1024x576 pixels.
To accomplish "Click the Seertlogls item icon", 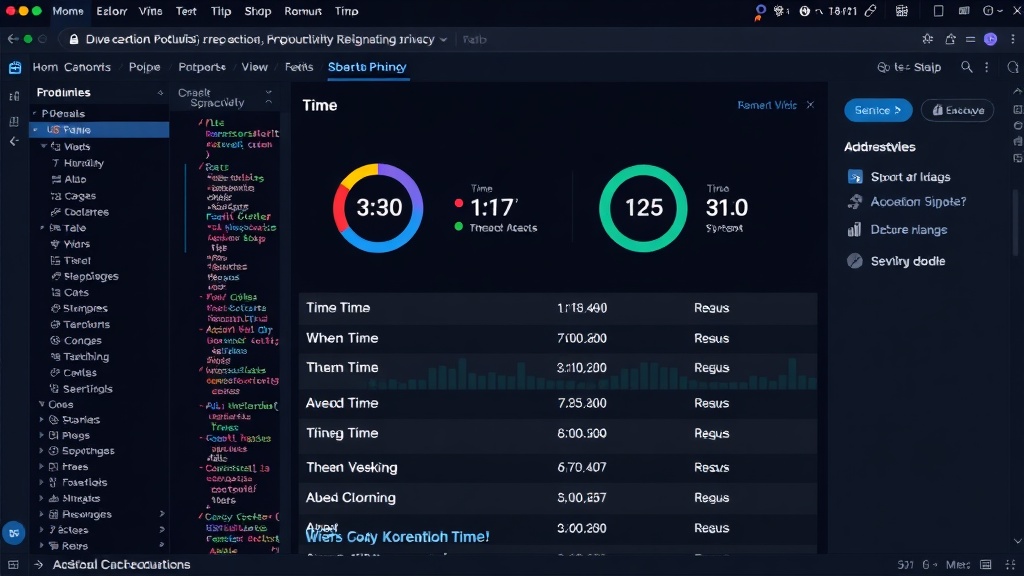I will pos(56,389).
